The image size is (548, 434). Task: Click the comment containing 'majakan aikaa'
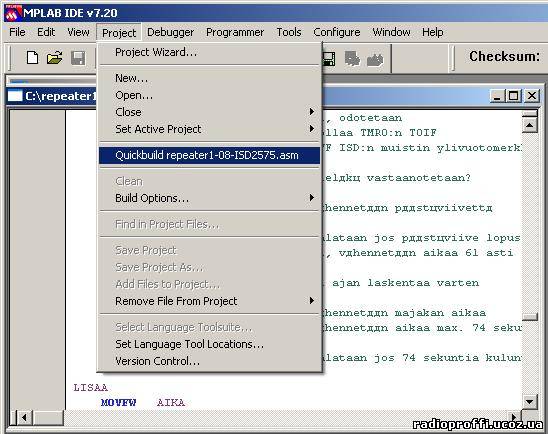point(404,313)
